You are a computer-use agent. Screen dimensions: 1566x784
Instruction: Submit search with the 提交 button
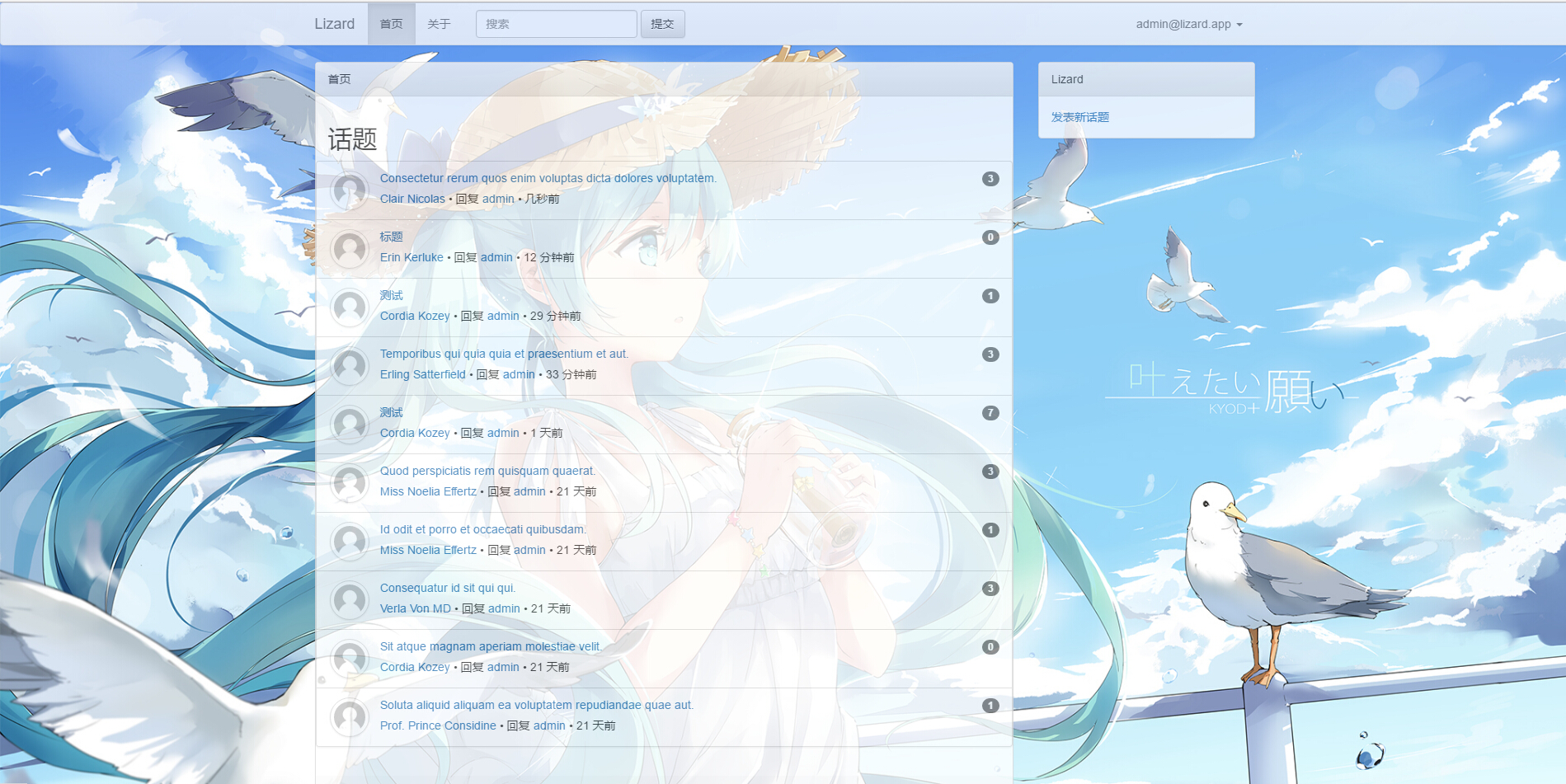(x=662, y=24)
